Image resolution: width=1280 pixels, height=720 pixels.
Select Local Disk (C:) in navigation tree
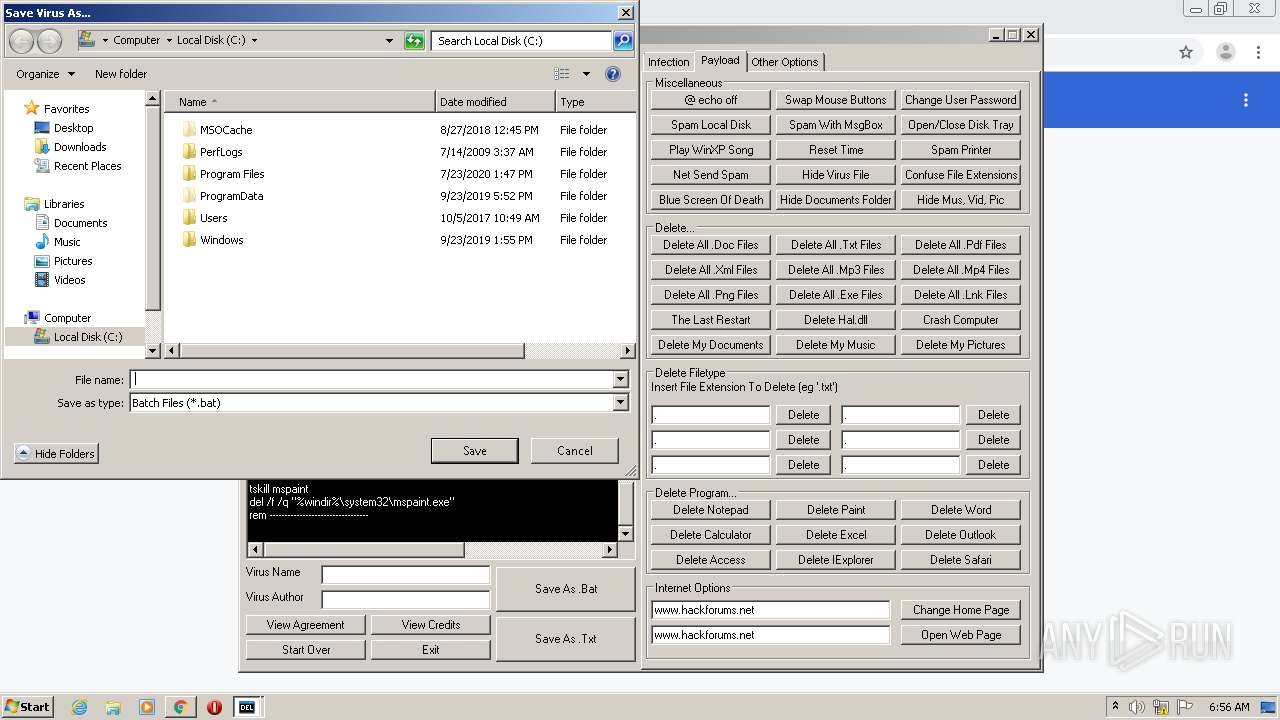tap(88, 337)
